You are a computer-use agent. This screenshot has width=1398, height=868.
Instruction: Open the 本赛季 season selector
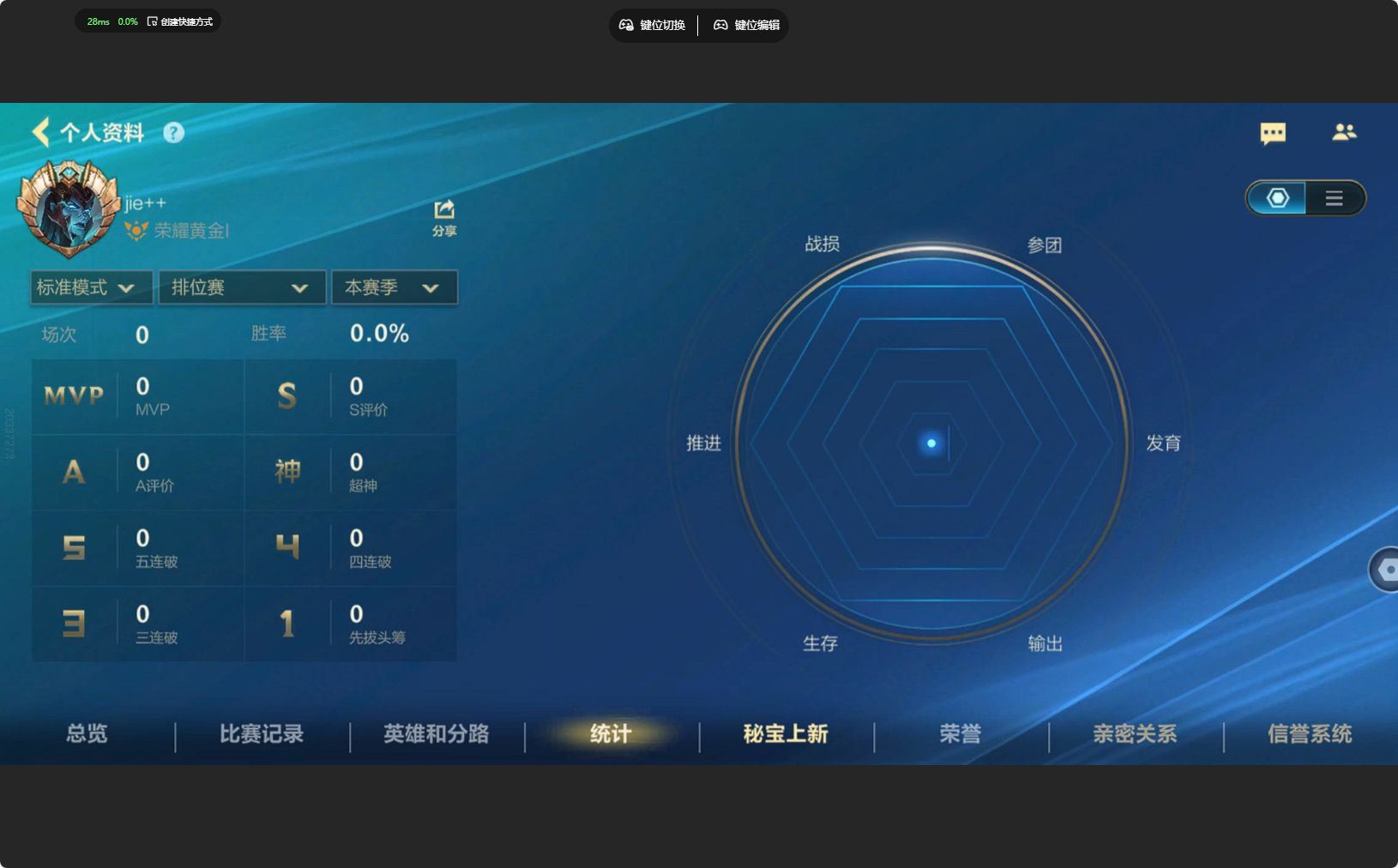point(394,287)
